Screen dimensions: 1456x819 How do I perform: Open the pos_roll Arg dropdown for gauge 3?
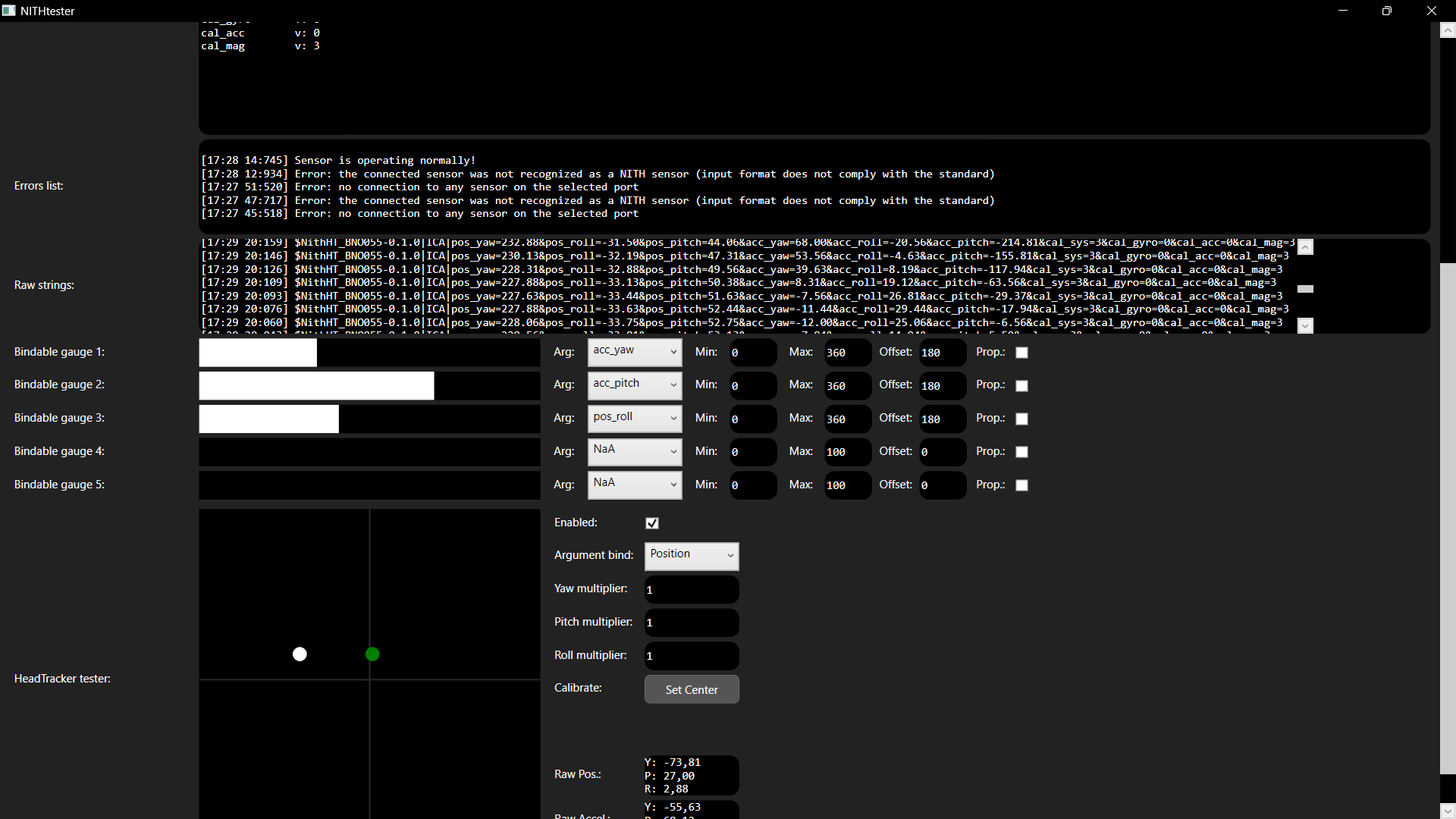tap(635, 419)
